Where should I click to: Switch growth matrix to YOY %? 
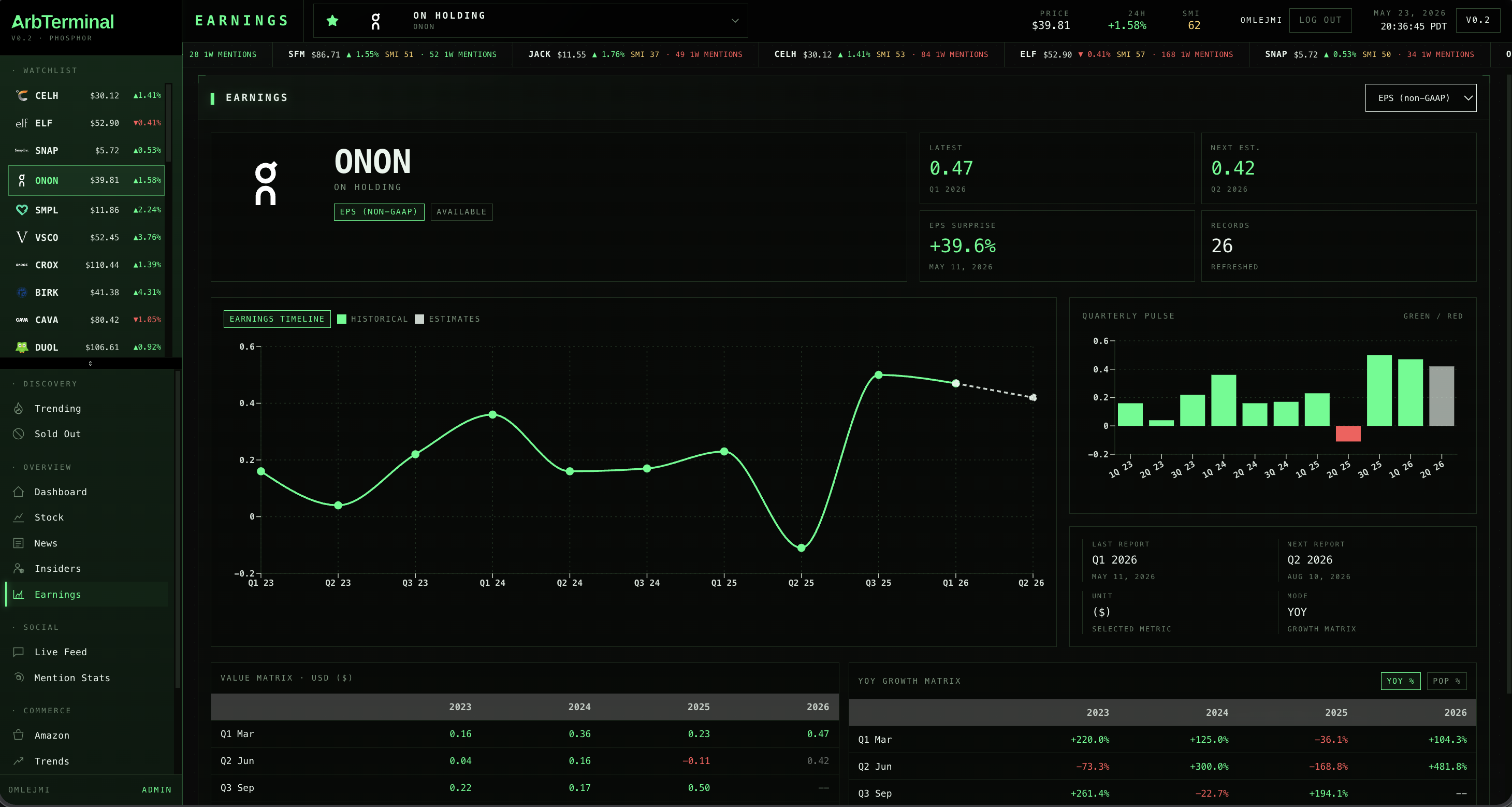tap(1401, 681)
